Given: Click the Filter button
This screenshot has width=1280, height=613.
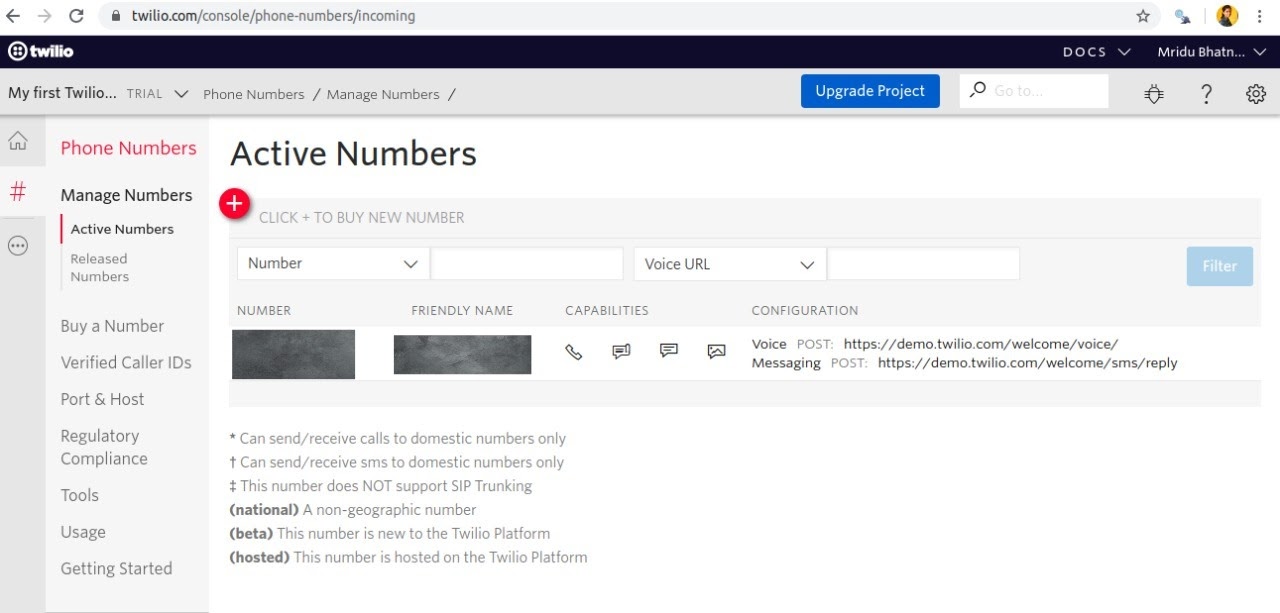Looking at the screenshot, I should click(x=1220, y=266).
